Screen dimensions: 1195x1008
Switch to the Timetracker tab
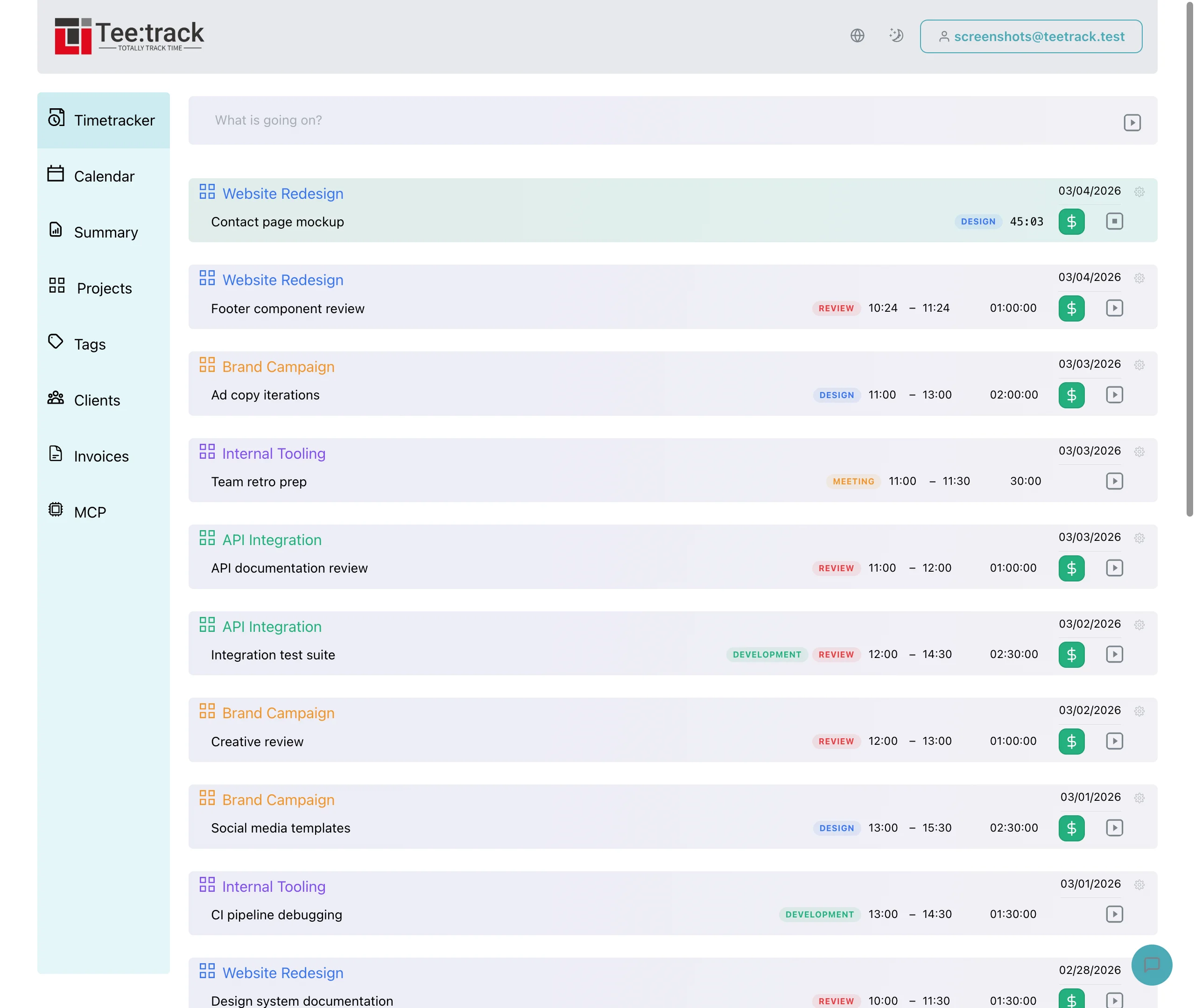pos(114,120)
